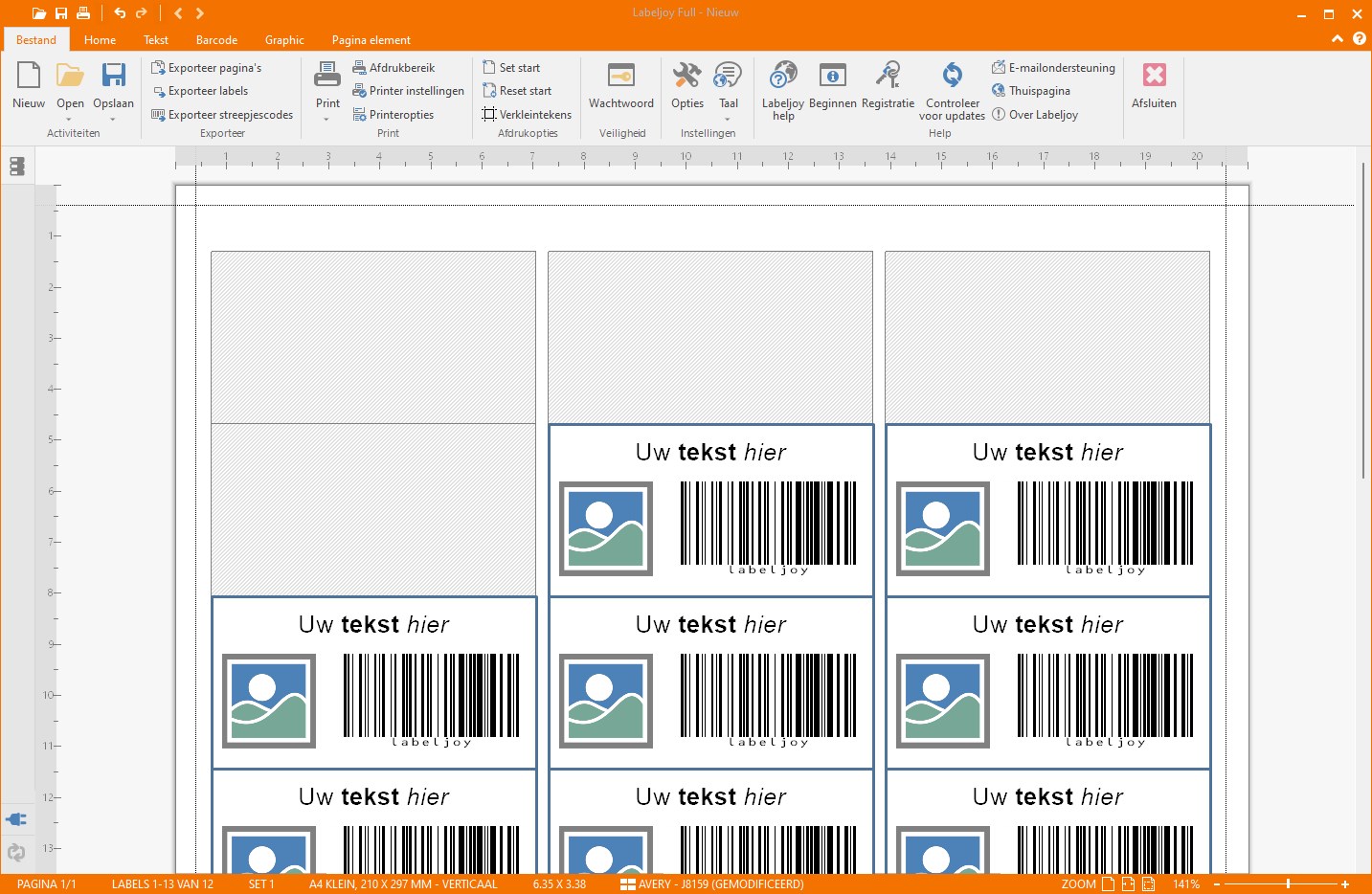Click zoom full page icon in status bar
Screen dimensions: 1372x894
1109,884
